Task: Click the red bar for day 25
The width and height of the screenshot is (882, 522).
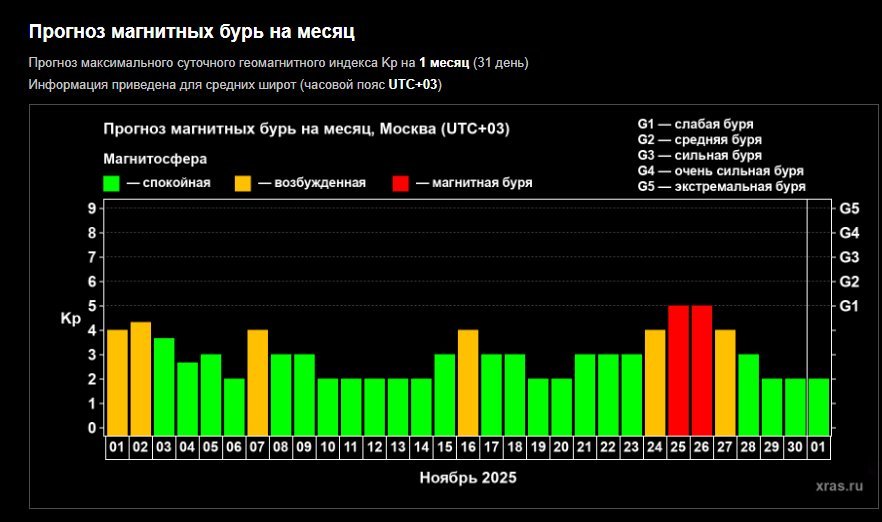Action: [x=678, y=368]
